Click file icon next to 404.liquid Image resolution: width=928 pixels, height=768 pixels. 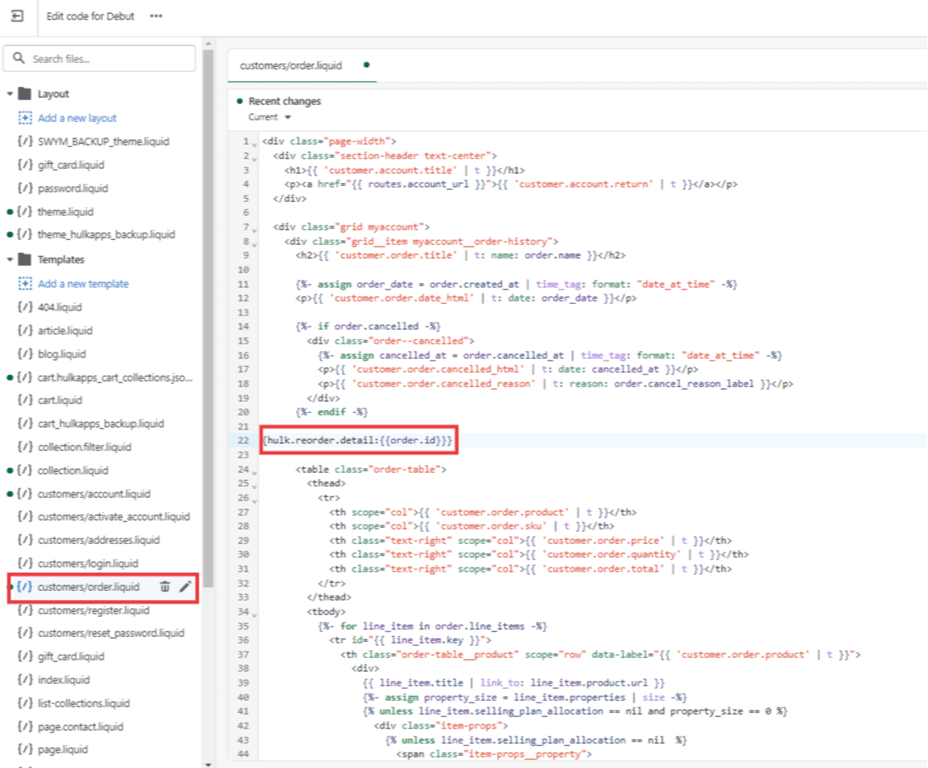pyautogui.click(x=25, y=307)
